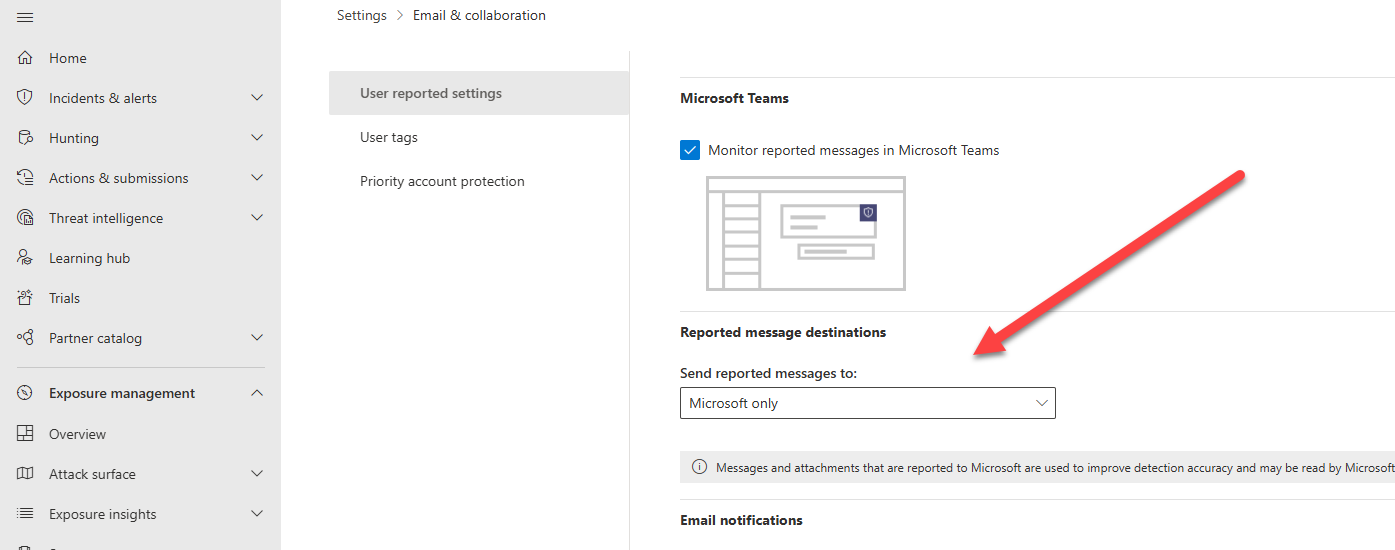Screen dimensions: 1395x550
Task: Click Settings breadcrumb link
Action: 362,15
